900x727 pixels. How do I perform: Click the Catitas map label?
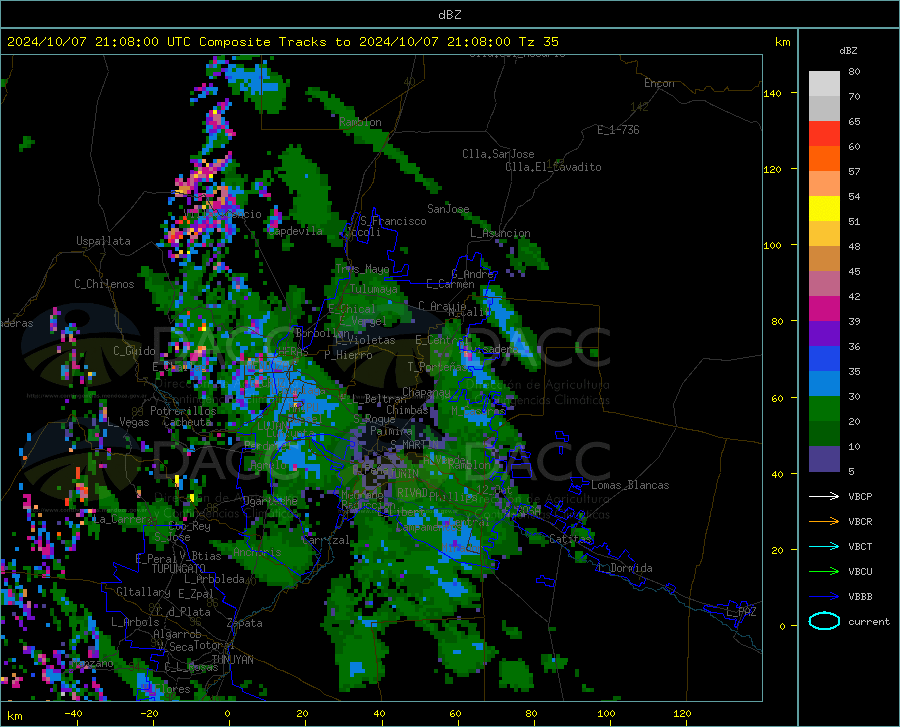coord(570,539)
